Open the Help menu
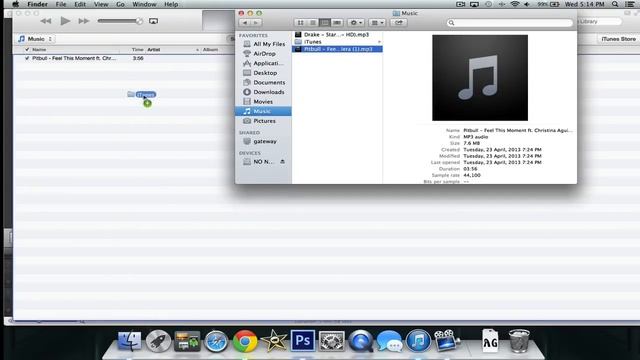The height and width of the screenshot is (360, 640). pyautogui.click(x=171, y=4)
